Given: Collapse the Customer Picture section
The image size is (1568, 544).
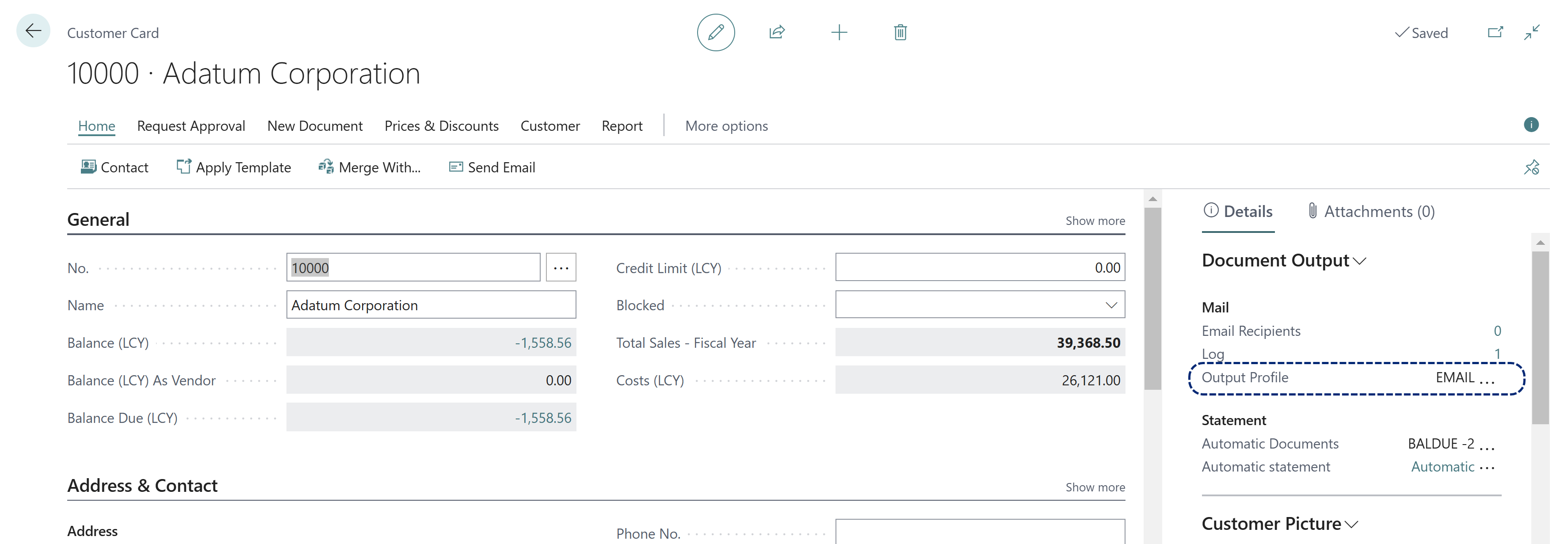Looking at the screenshot, I should pyautogui.click(x=1279, y=524).
